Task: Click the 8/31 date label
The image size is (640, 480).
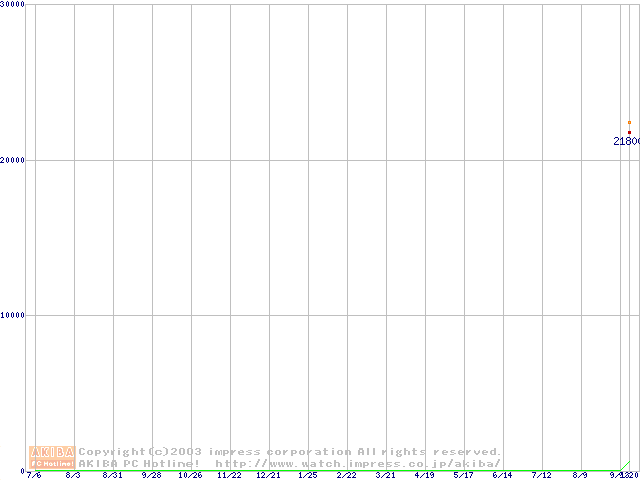Action: pos(112,476)
